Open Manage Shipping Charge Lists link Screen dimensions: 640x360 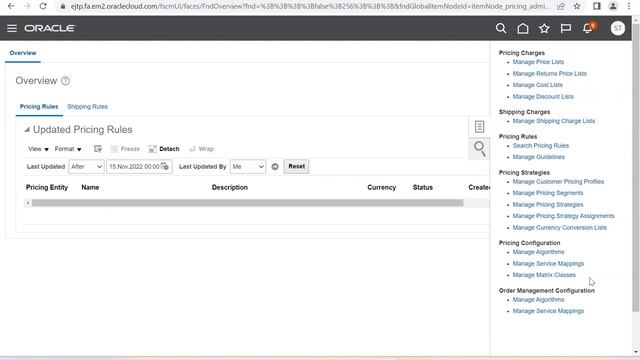coord(553,121)
